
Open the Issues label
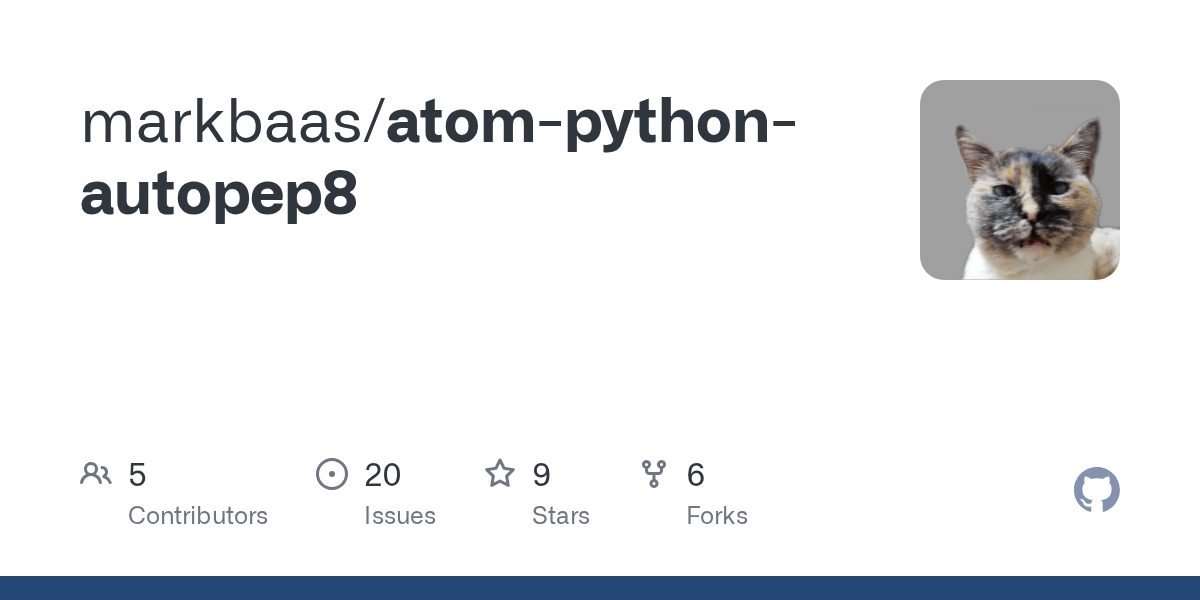pos(400,516)
